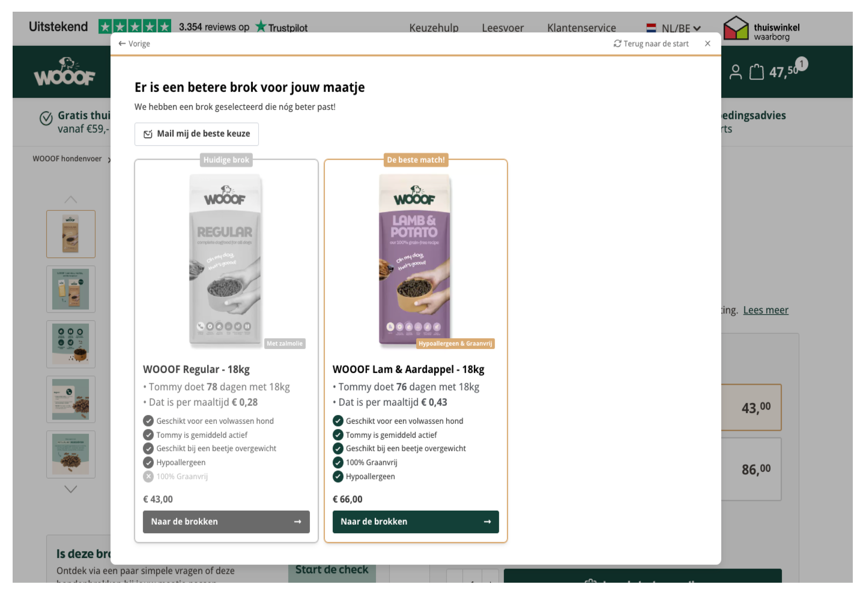Click the € 43,00 price in dialog
Image resolution: width=864 pixels, height=593 pixels.
point(158,499)
